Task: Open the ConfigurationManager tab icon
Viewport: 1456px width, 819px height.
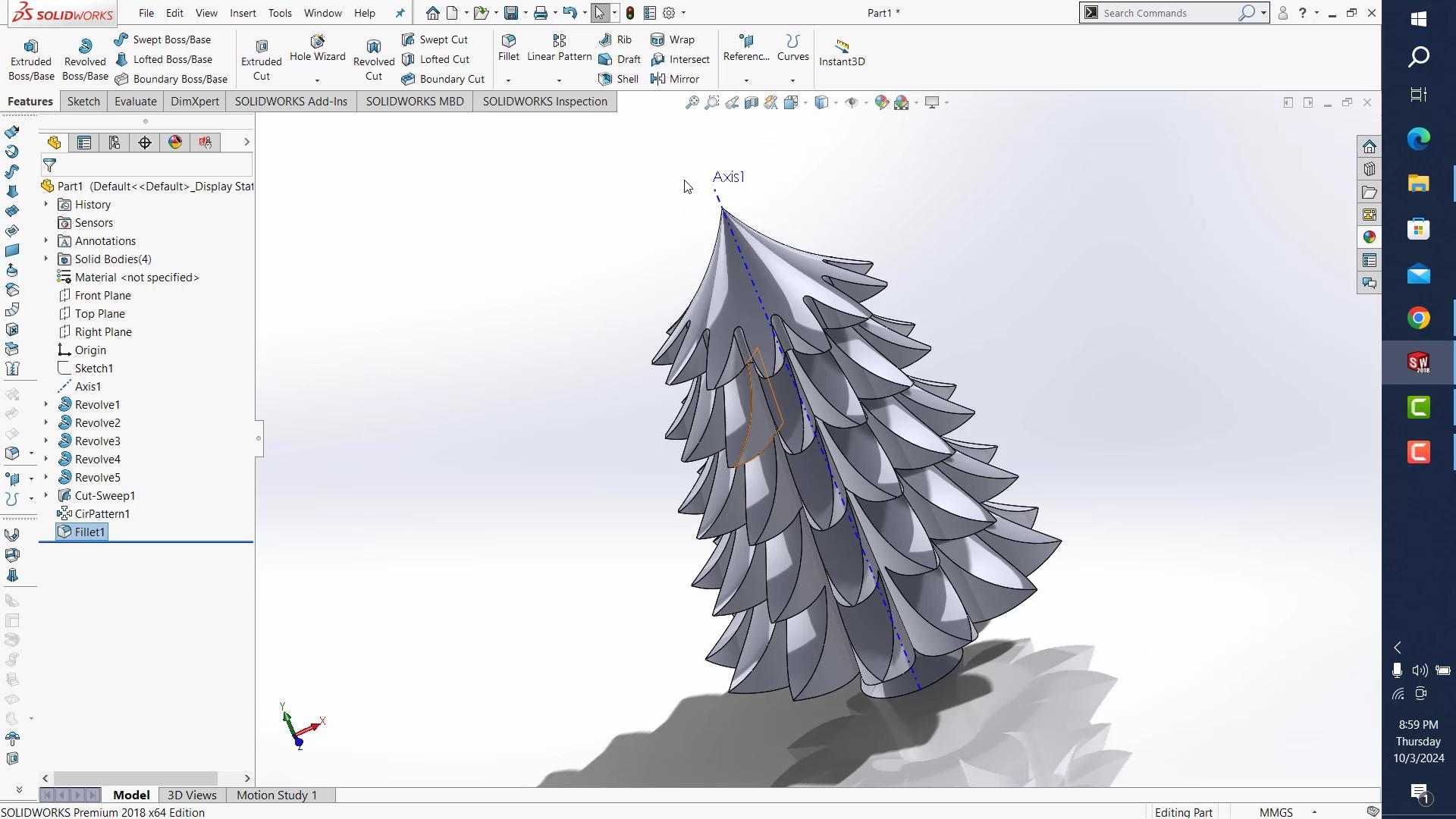Action: [x=115, y=143]
